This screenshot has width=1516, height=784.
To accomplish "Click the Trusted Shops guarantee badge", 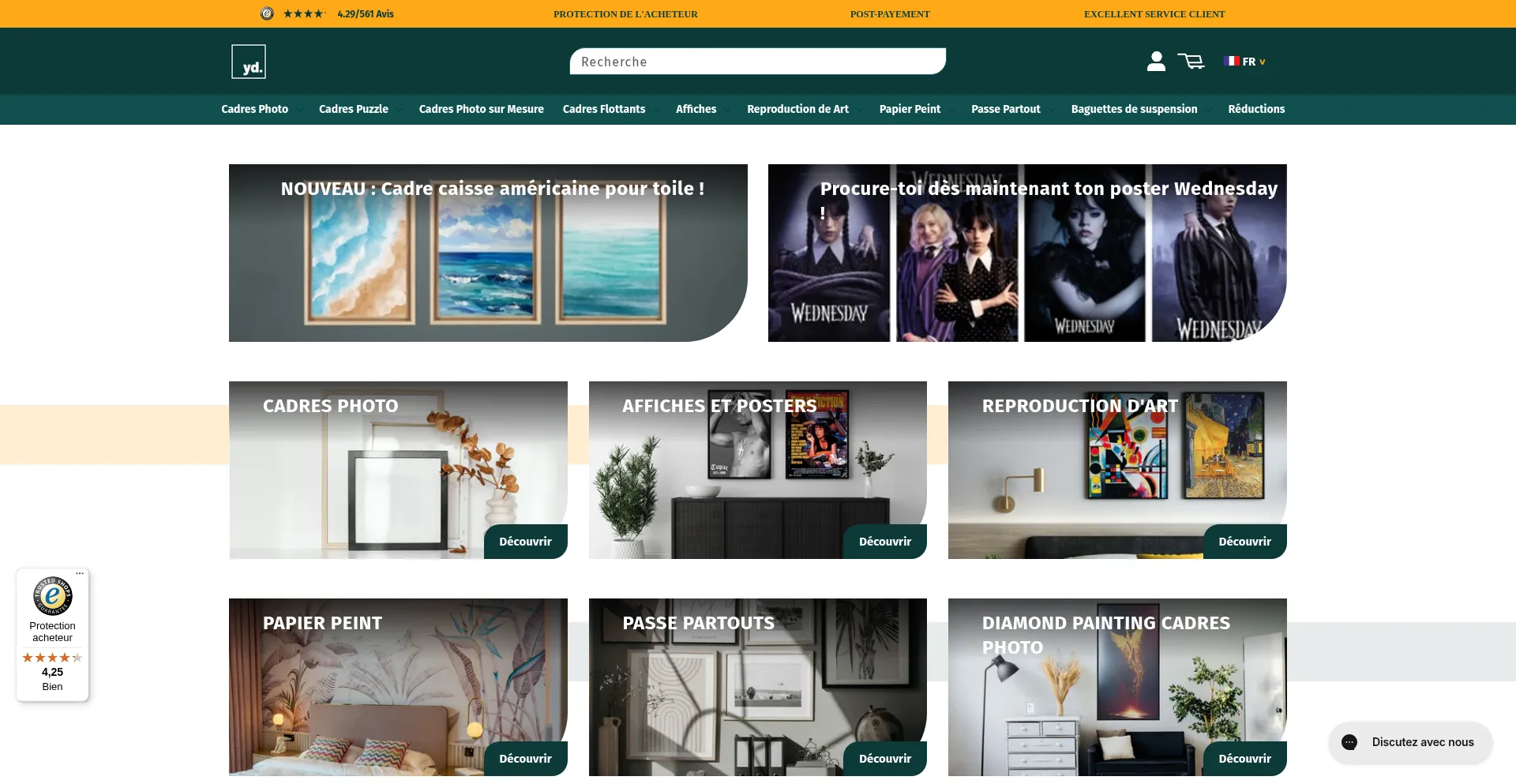I will point(53,596).
